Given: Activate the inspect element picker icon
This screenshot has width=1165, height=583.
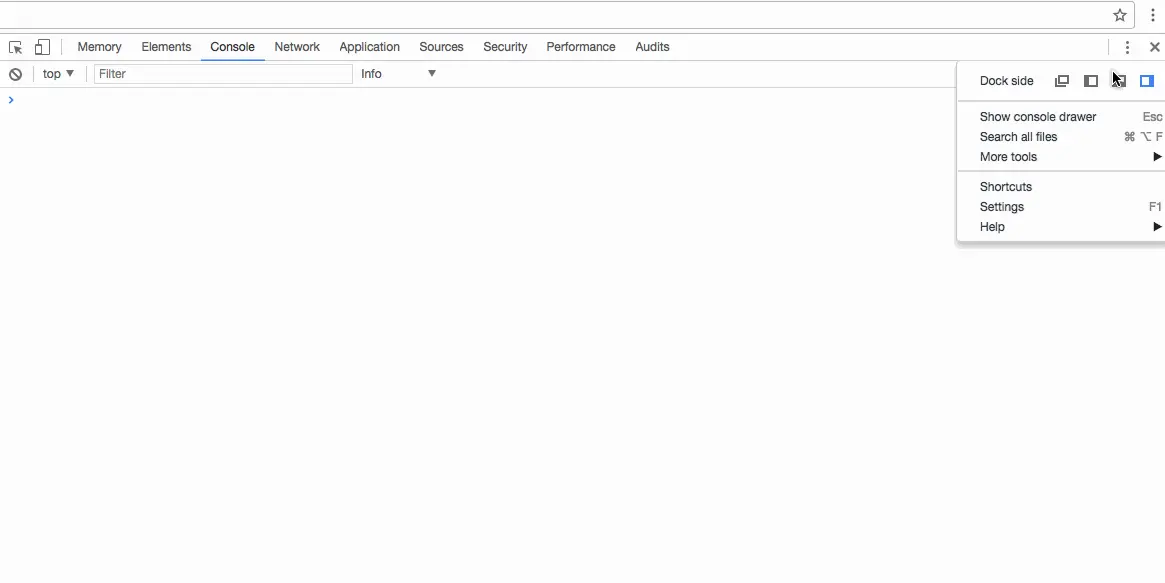Looking at the screenshot, I should [x=16, y=47].
